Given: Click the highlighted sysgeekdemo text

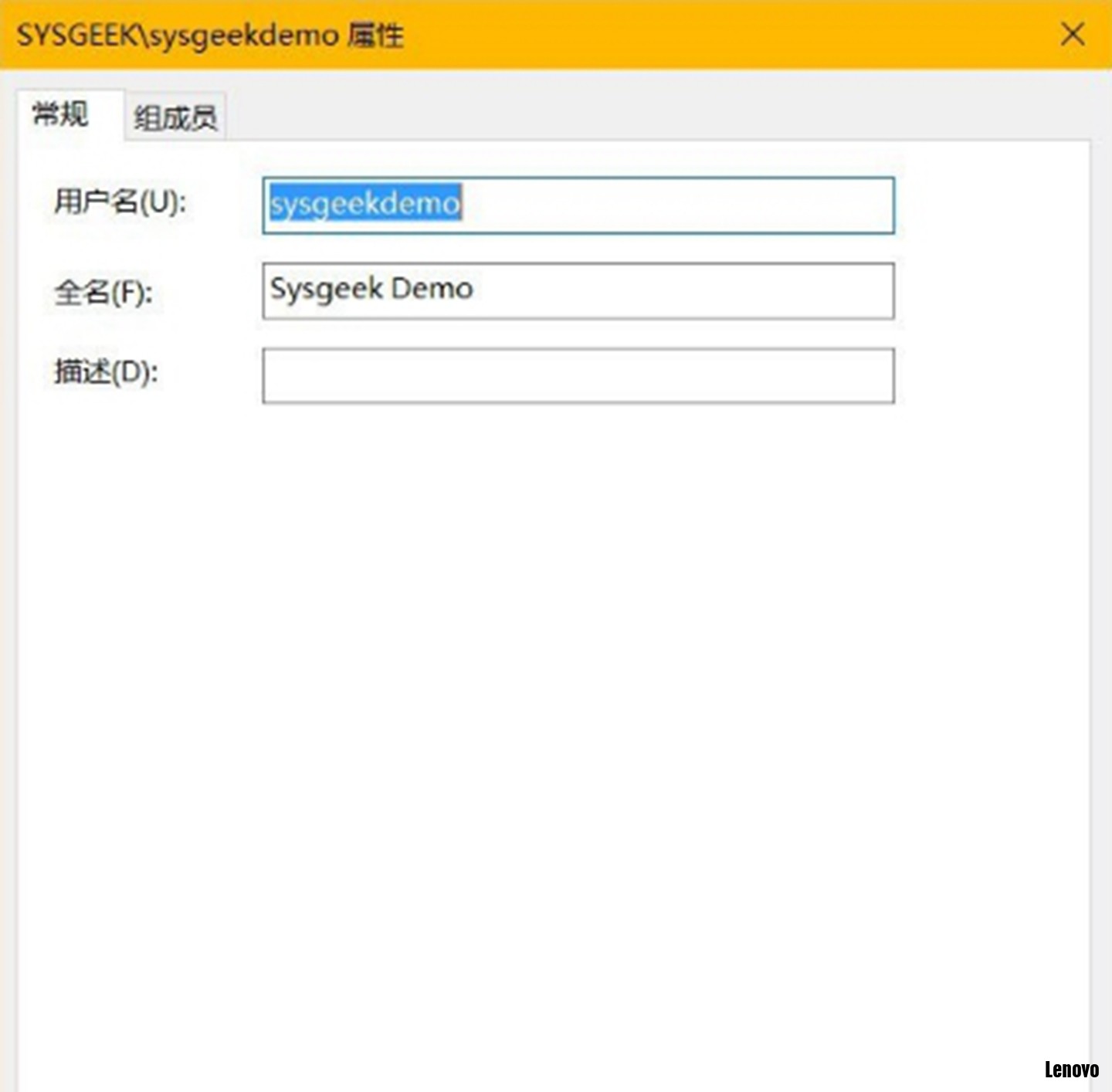Looking at the screenshot, I should (x=365, y=204).
